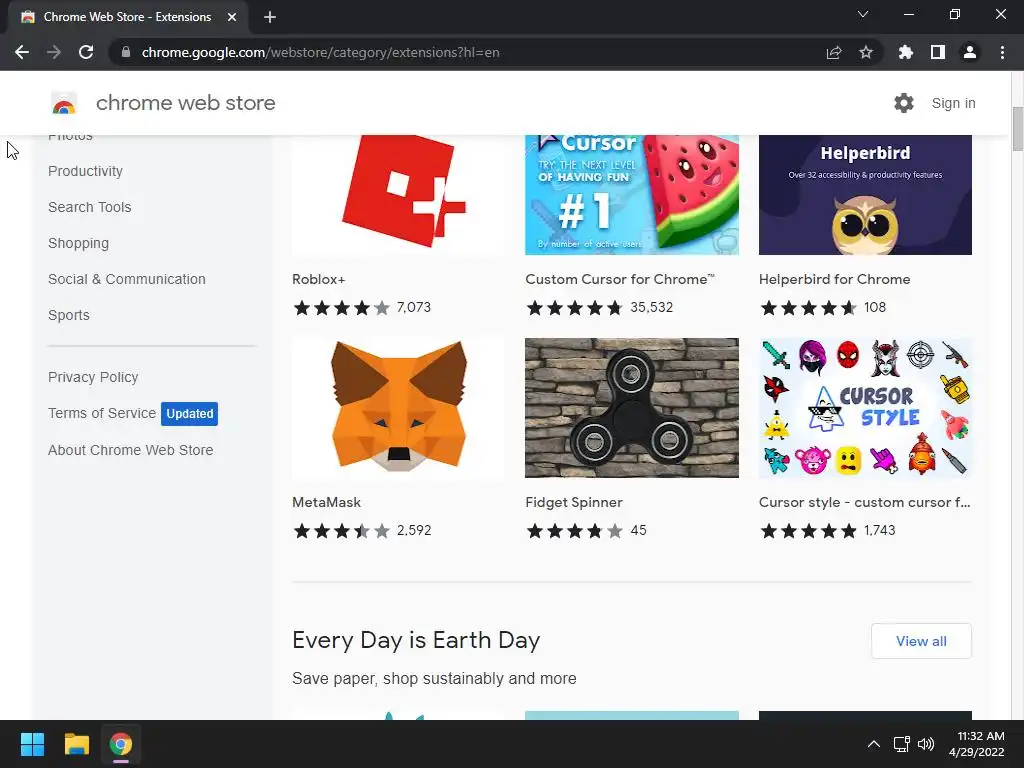Click Cursor style - custom cursor title
This screenshot has height=768, width=1024.
coord(865,502)
